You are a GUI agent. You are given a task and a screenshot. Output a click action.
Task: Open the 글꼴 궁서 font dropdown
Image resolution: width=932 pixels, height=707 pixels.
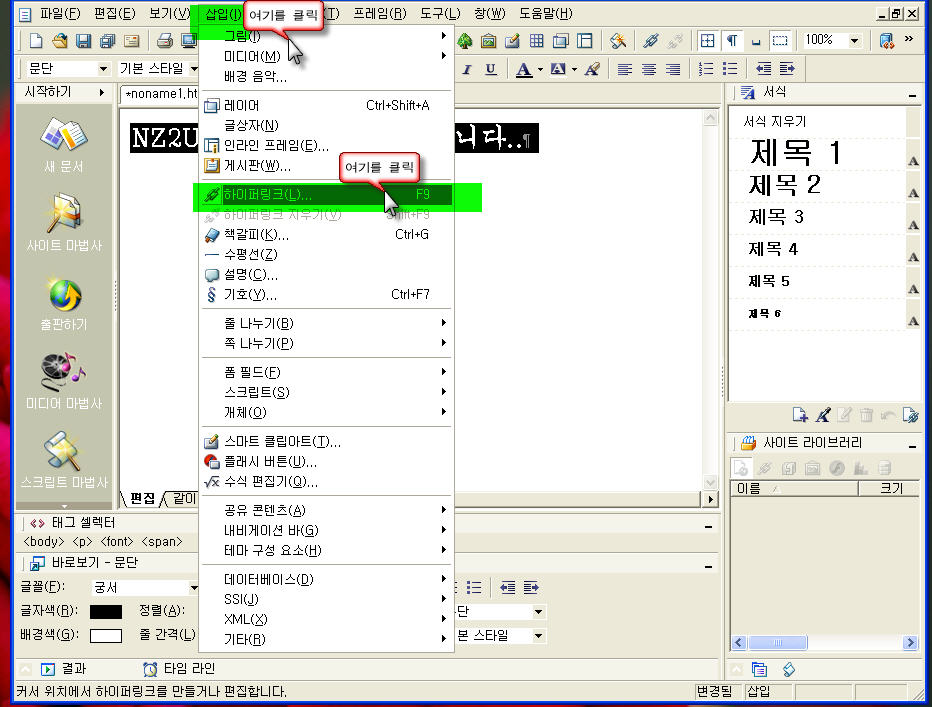tap(194, 587)
